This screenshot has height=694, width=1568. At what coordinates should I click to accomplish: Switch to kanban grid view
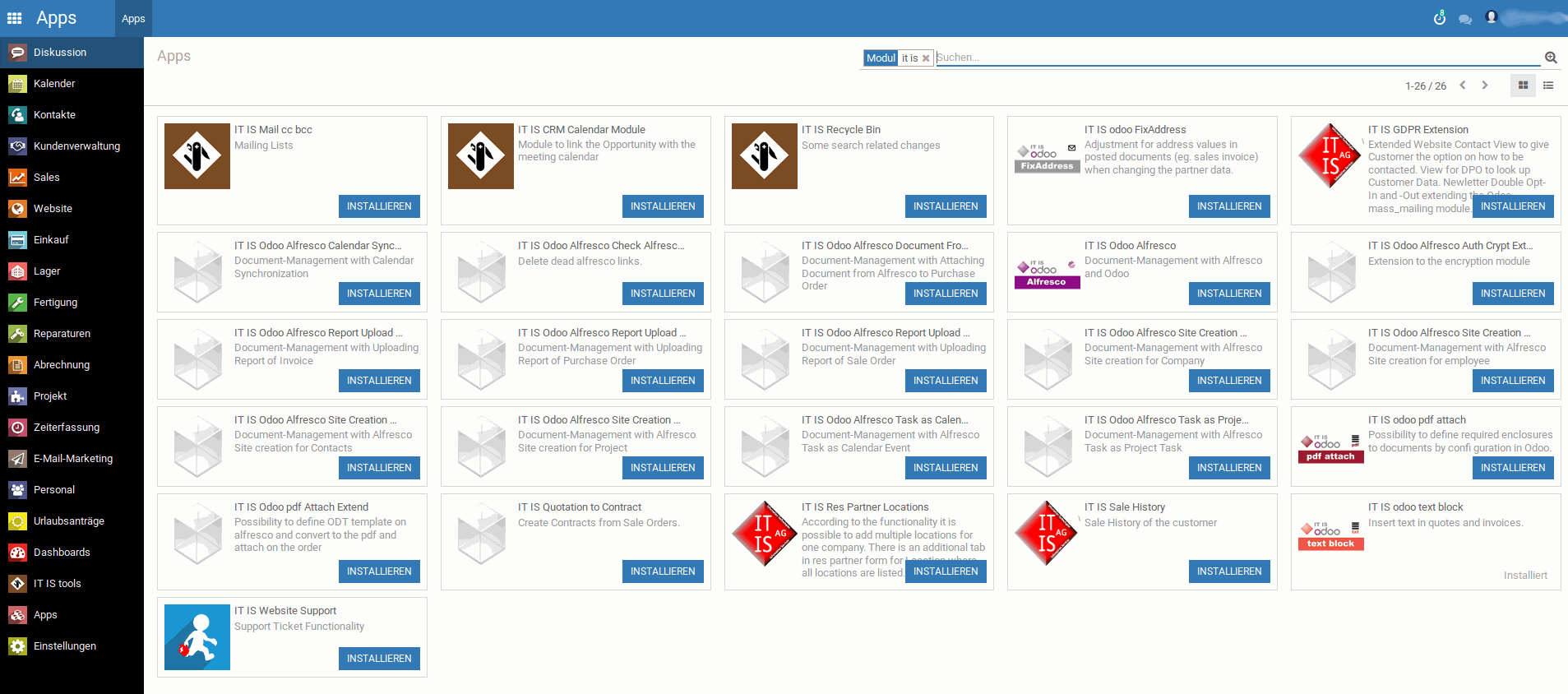click(x=1523, y=86)
